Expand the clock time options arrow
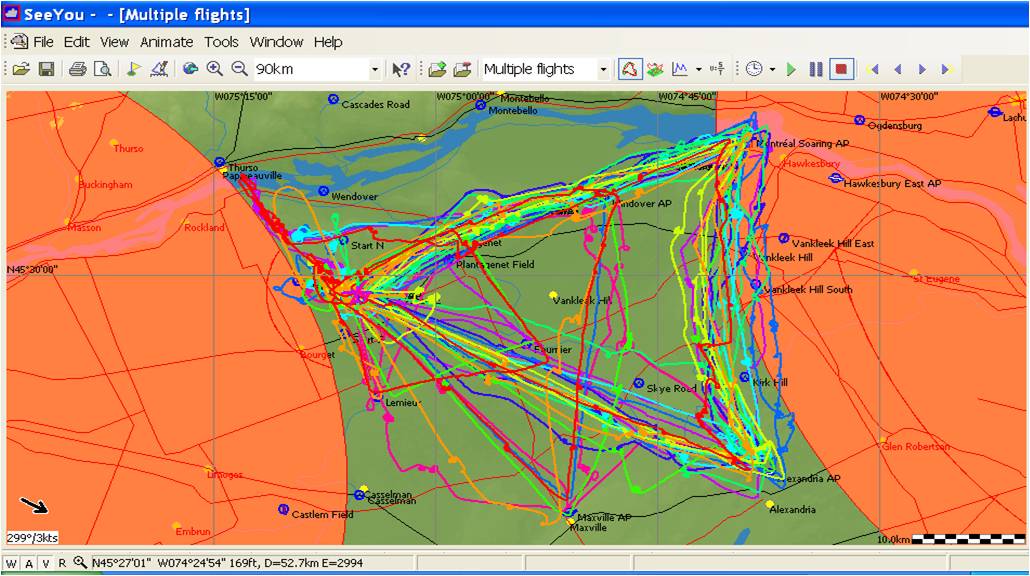The image size is (1030, 576). click(x=772, y=69)
